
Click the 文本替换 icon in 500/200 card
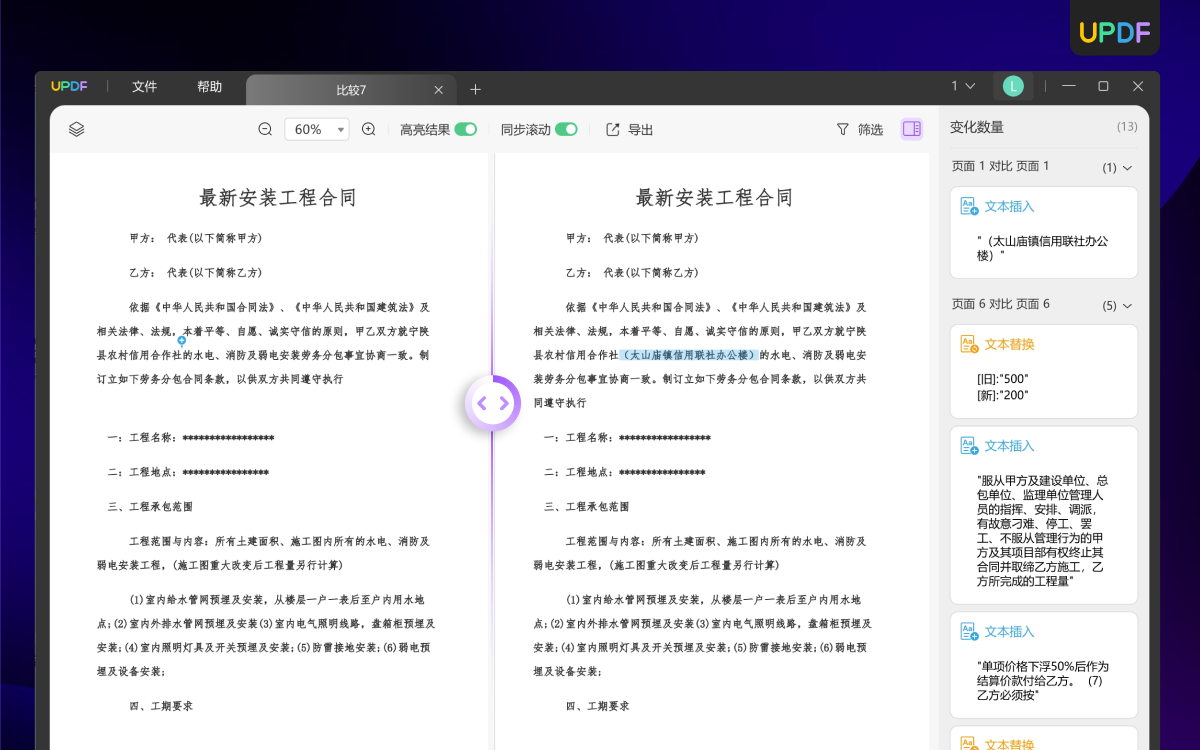(x=969, y=344)
